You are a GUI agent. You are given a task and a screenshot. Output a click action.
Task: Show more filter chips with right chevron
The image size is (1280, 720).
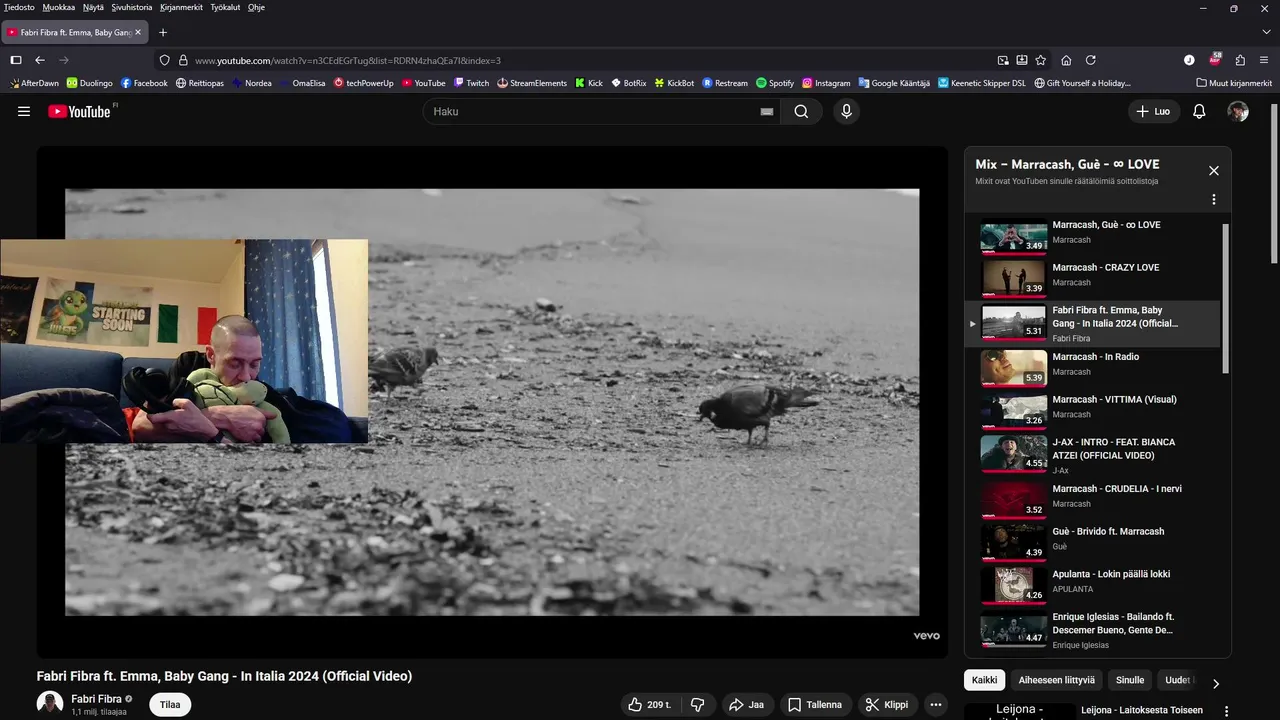pos(1216,684)
